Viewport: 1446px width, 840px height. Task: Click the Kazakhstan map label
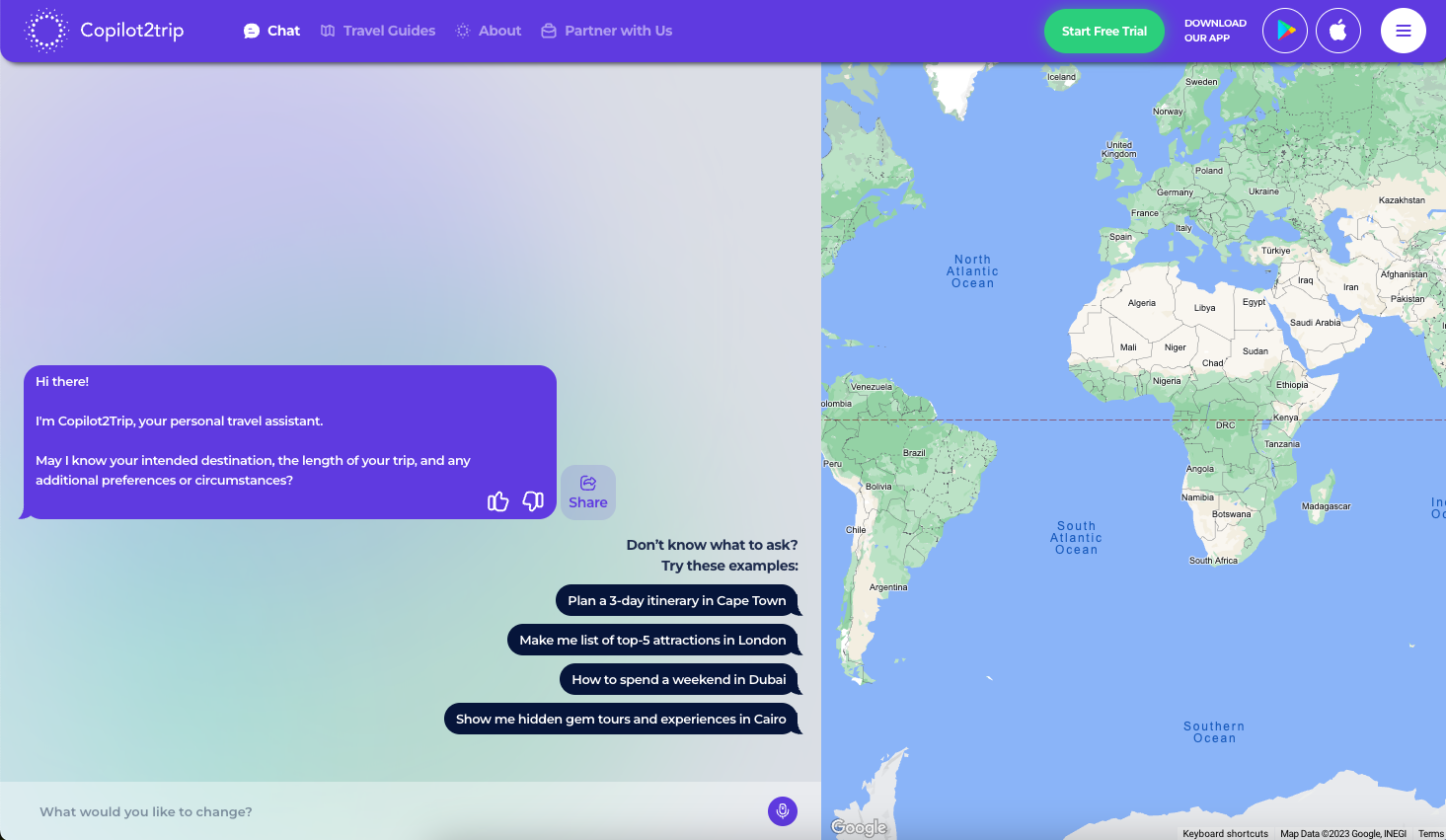pyautogui.click(x=1402, y=200)
